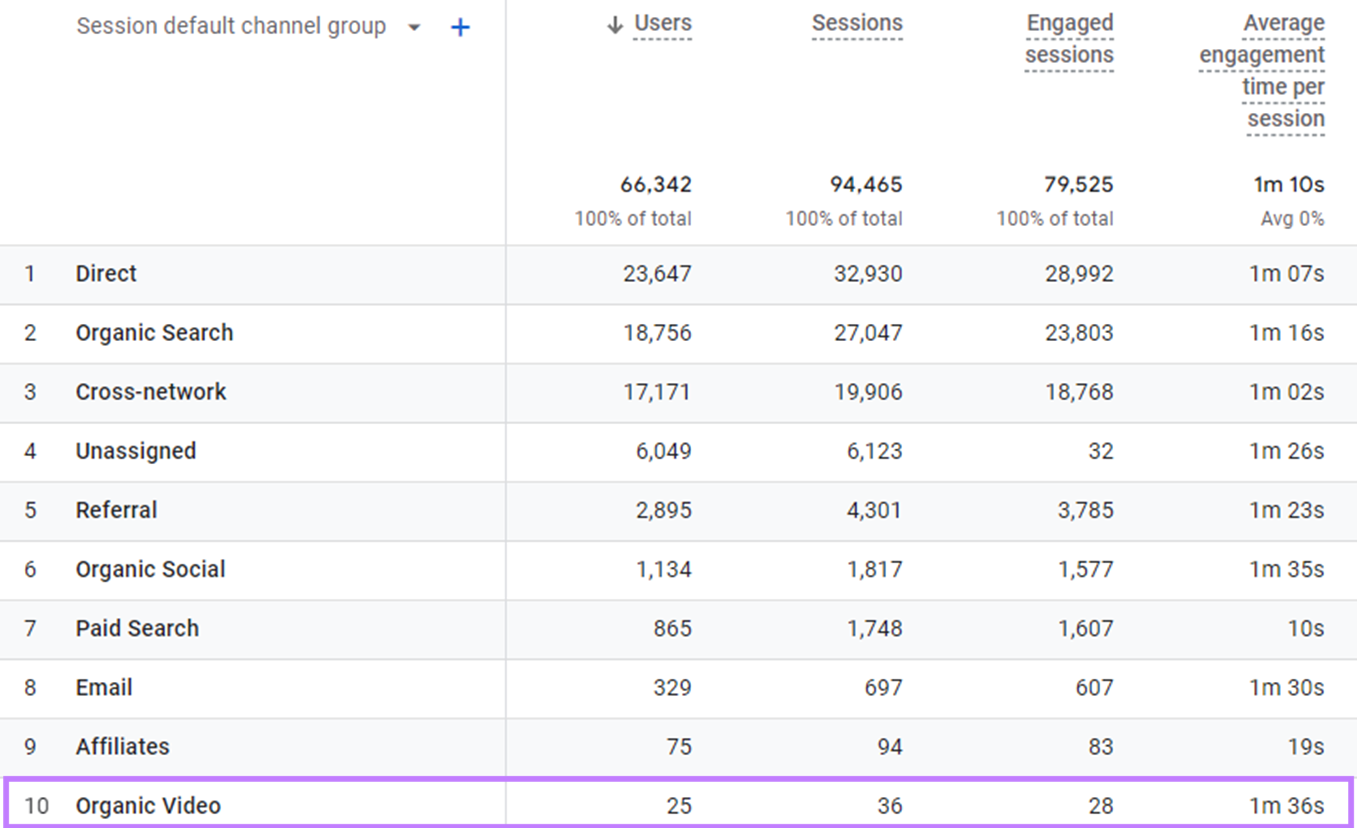Click the Affiliates channel label
The height and width of the screenshot is (828, 1357).
point(122,746)
